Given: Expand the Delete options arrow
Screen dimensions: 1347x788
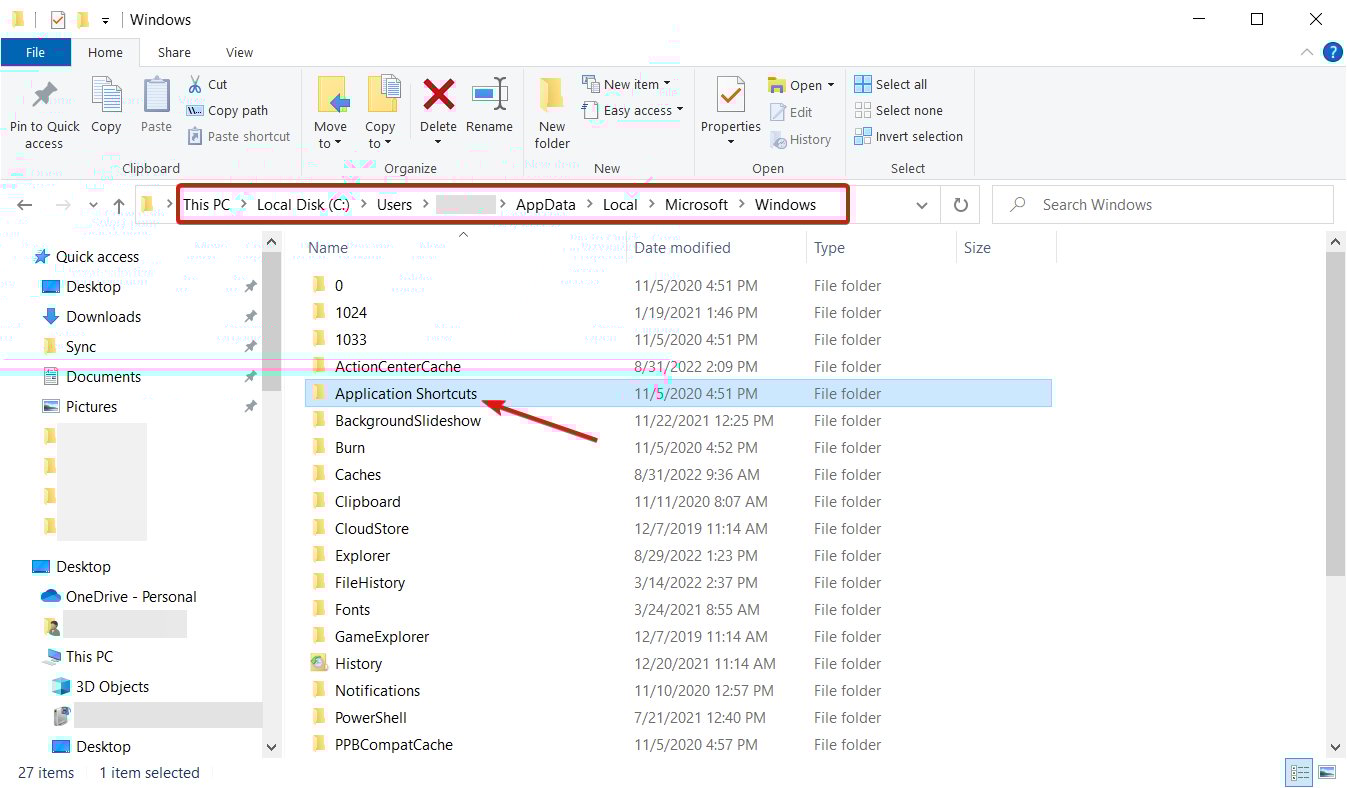Looking at the screenshot, I should tap(438, 142).
